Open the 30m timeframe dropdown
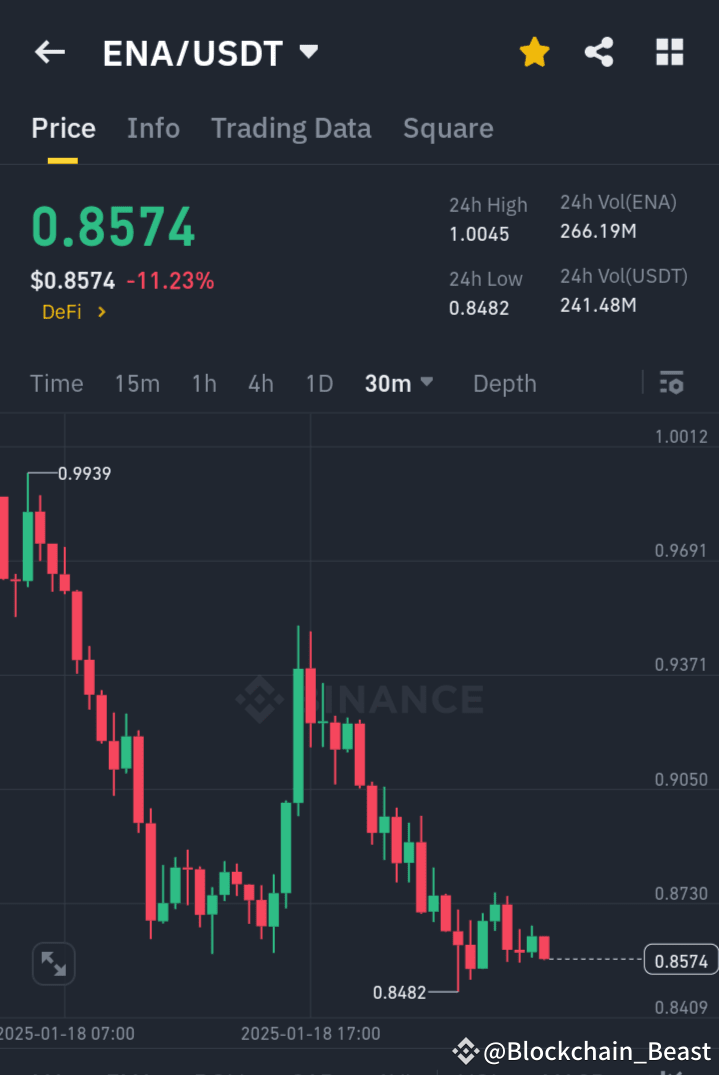 (x=399, y=383)
